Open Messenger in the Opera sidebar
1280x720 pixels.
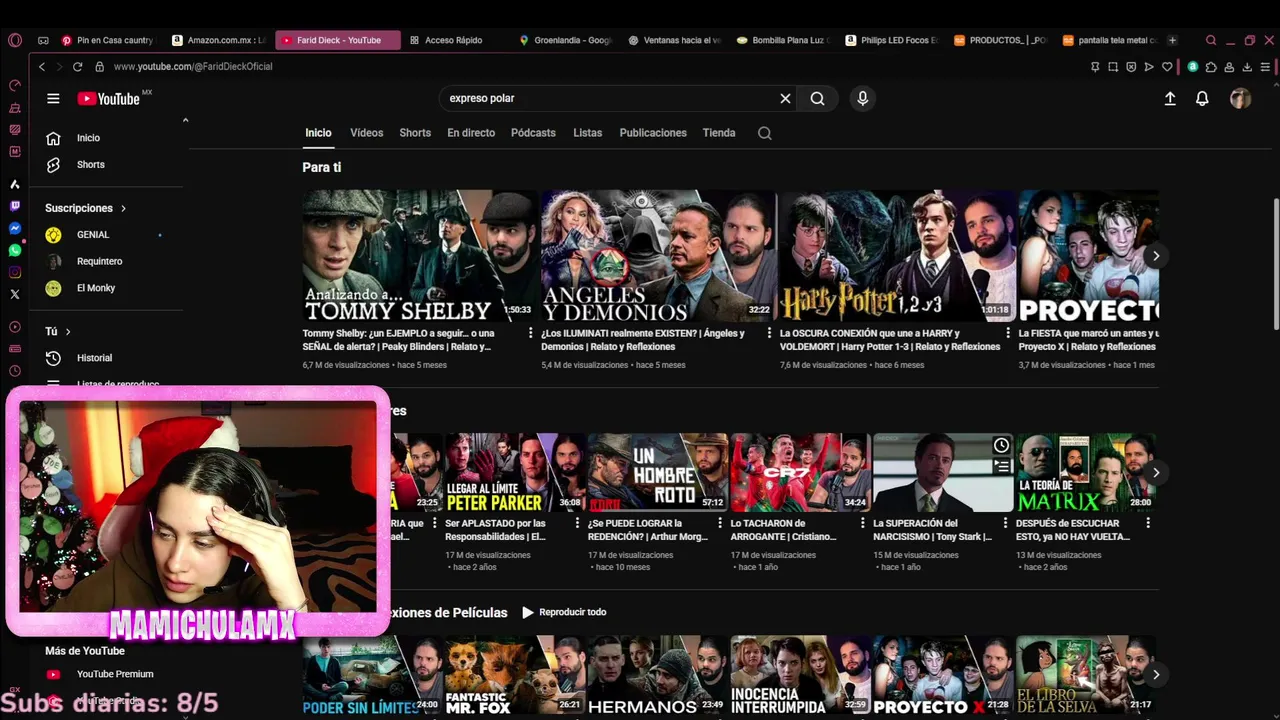(x=14, y=228)
